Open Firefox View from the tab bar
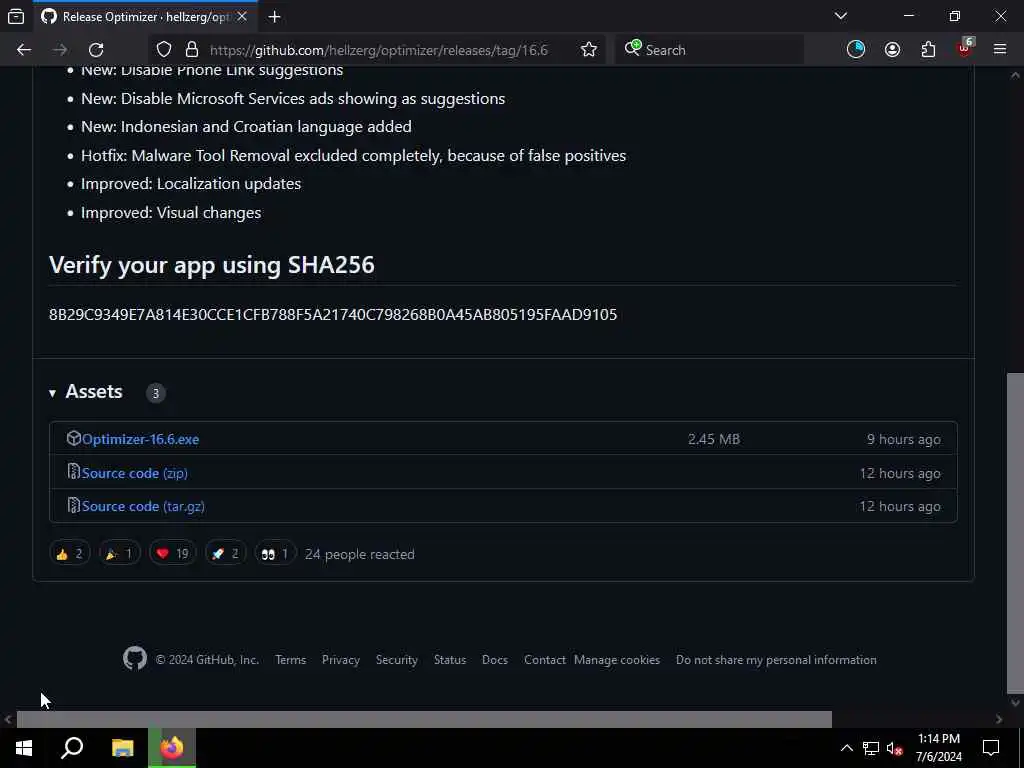Screen dimensions: 1024x768 point(16,16)
